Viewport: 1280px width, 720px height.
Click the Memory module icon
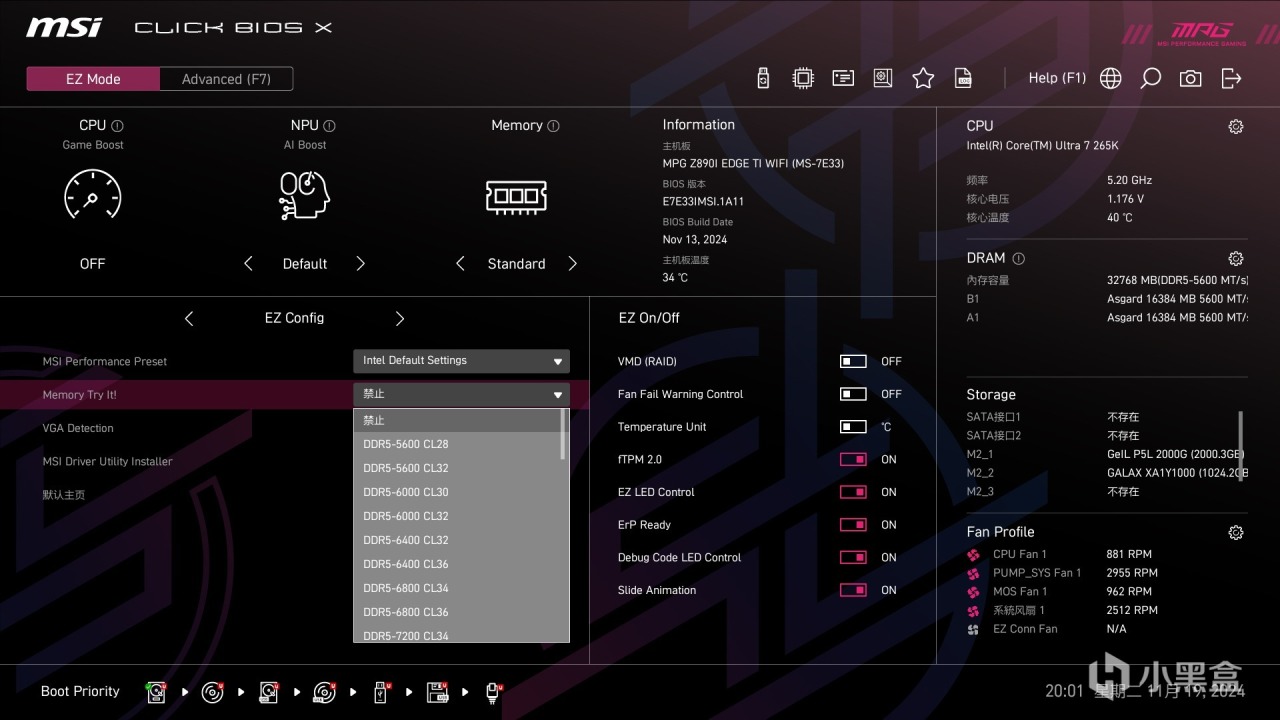tap(516, 196)
